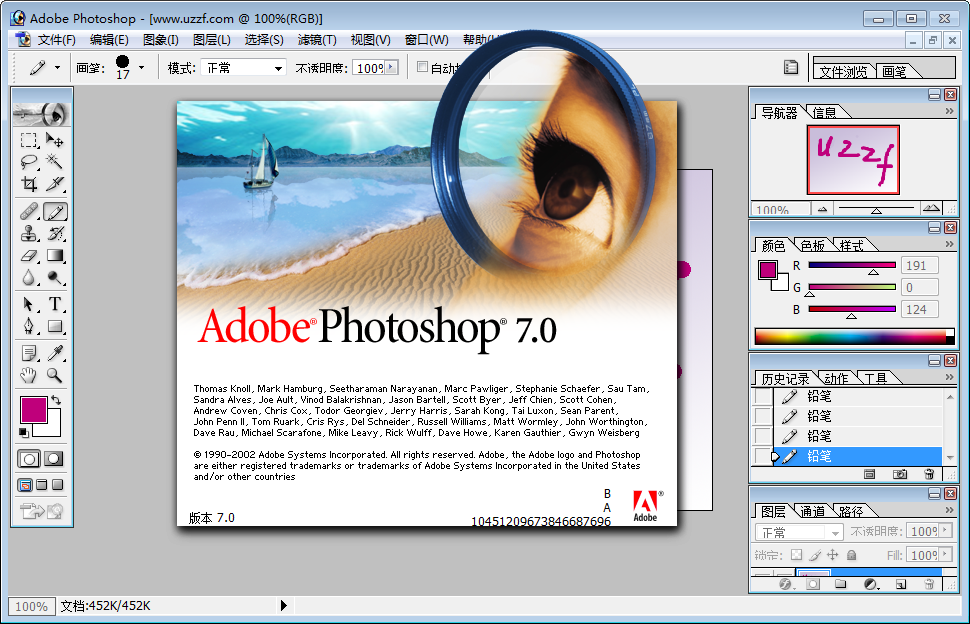Reset default colors icon in toolbox
Image resolution: width=970 pixels, height=624 pixels.
[x=24, y=432]
